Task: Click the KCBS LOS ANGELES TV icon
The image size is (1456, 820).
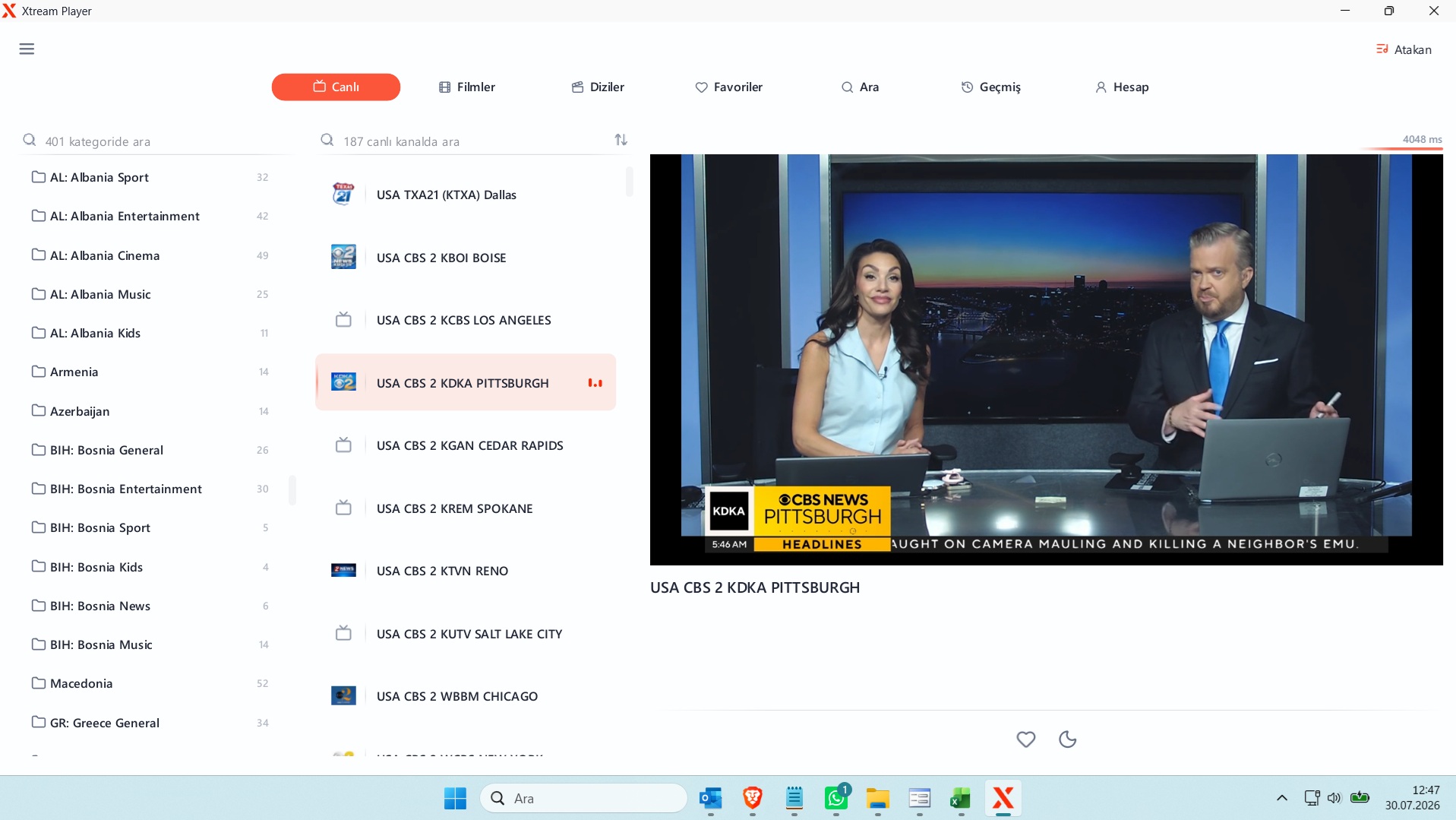Action: click(343, 320)
